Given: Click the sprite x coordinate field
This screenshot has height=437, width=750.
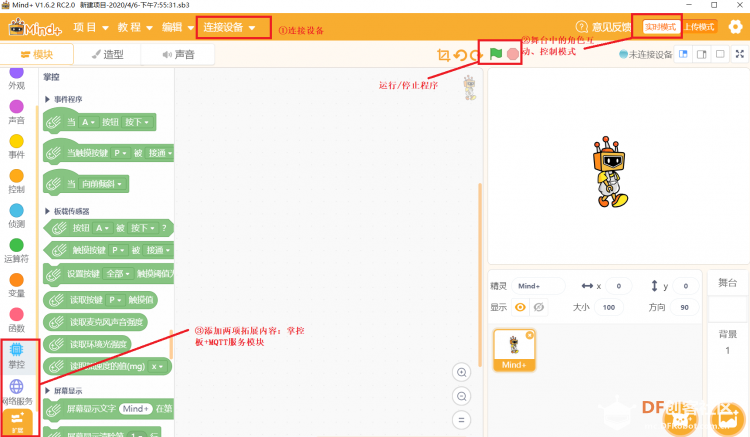Looking at the screenshot, I should click(x=618, y=286).
